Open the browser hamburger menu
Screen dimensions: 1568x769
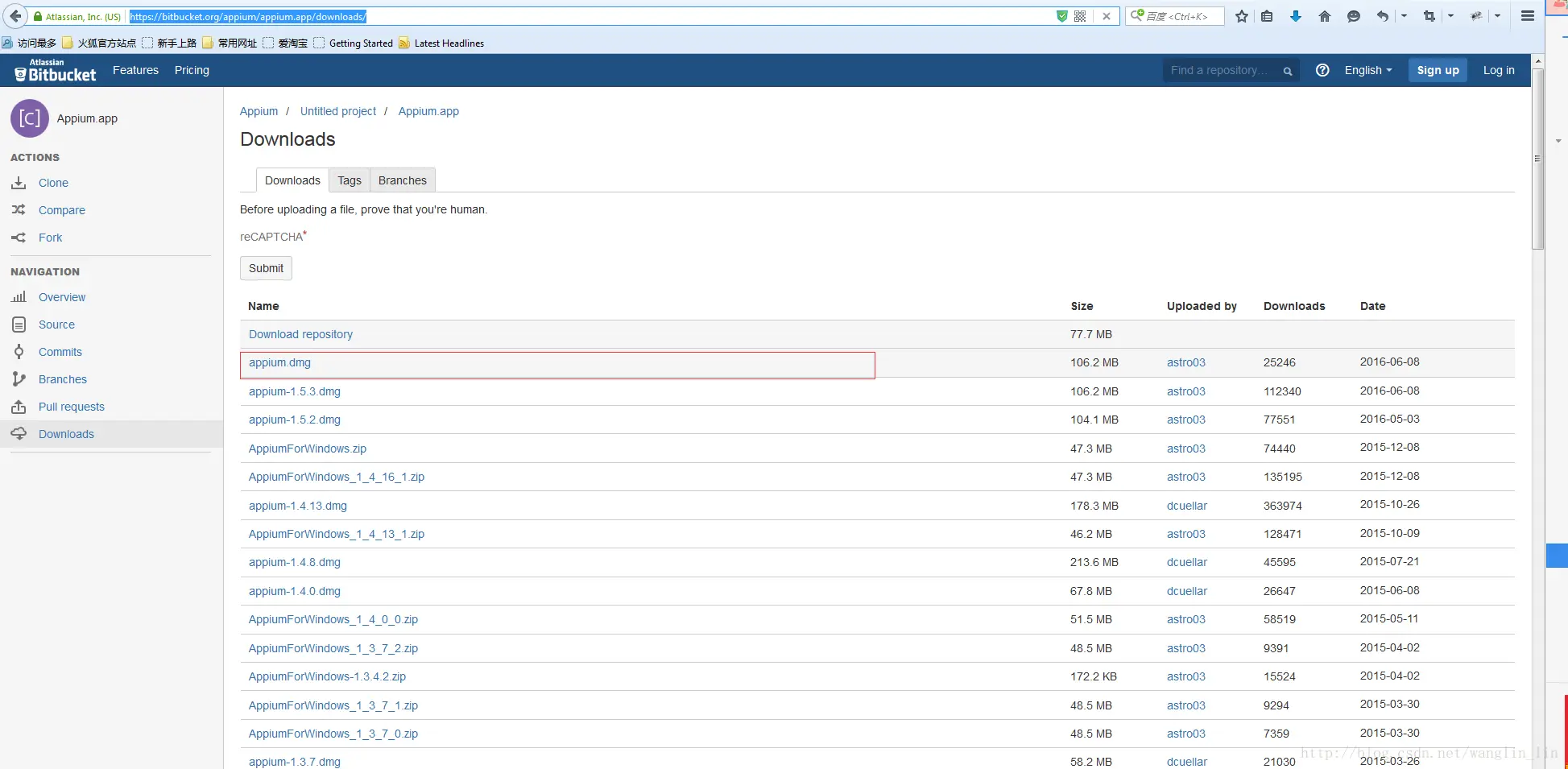[x=1527, y=16]
